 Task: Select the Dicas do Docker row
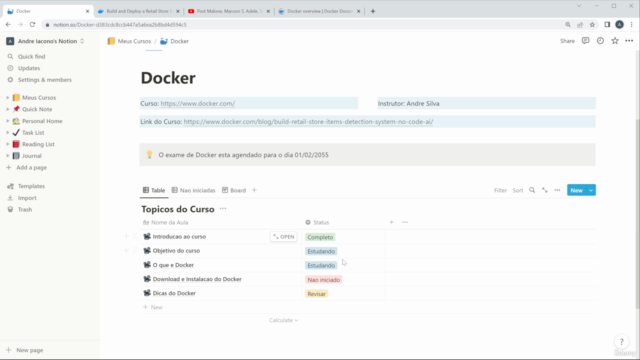pos(174,293)
